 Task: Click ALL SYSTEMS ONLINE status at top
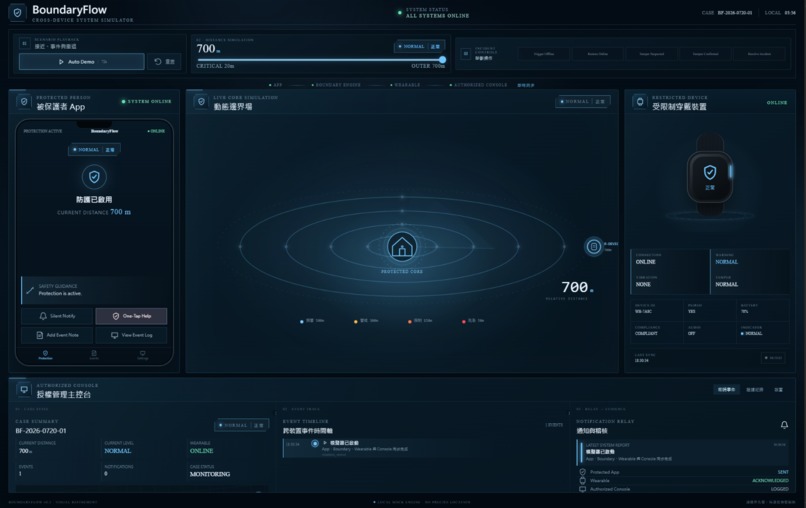[437, 16]
